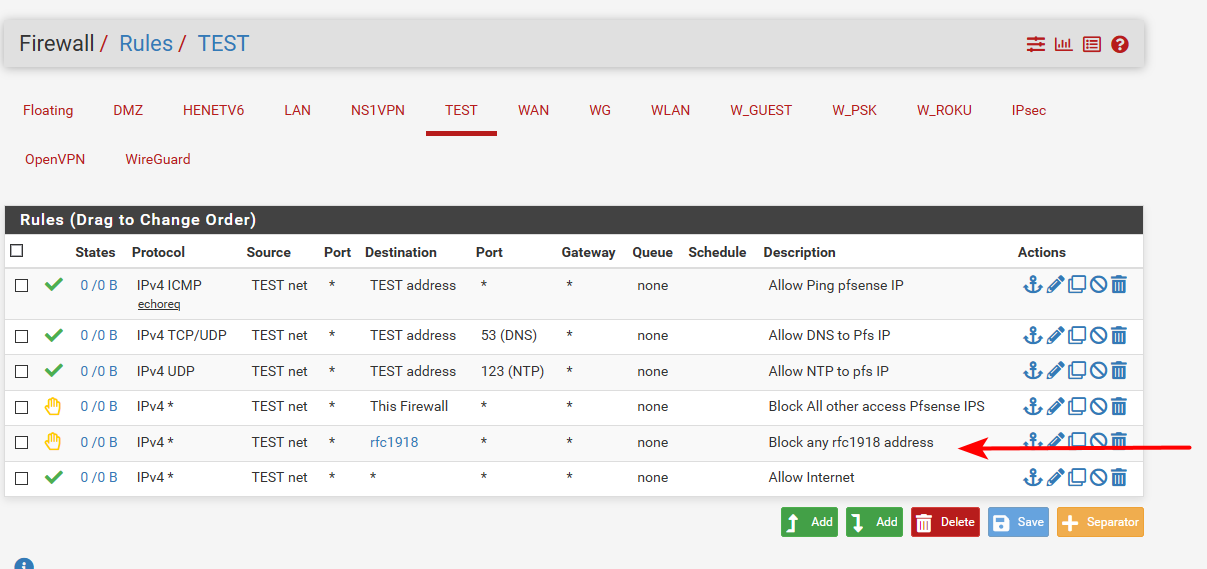Screen dimensions: 1207x569
Task: Check the box for IPv4 TCP/UDP DNS rule
Action: (x=21, y=336)
